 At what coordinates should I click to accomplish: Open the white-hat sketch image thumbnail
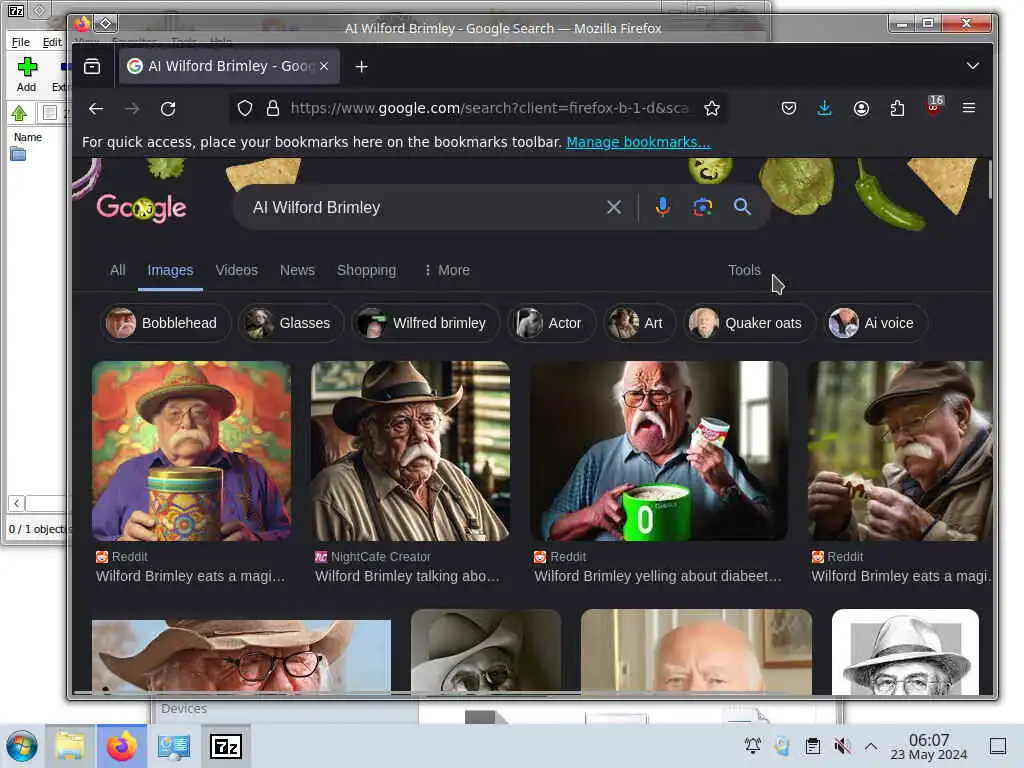905,652
